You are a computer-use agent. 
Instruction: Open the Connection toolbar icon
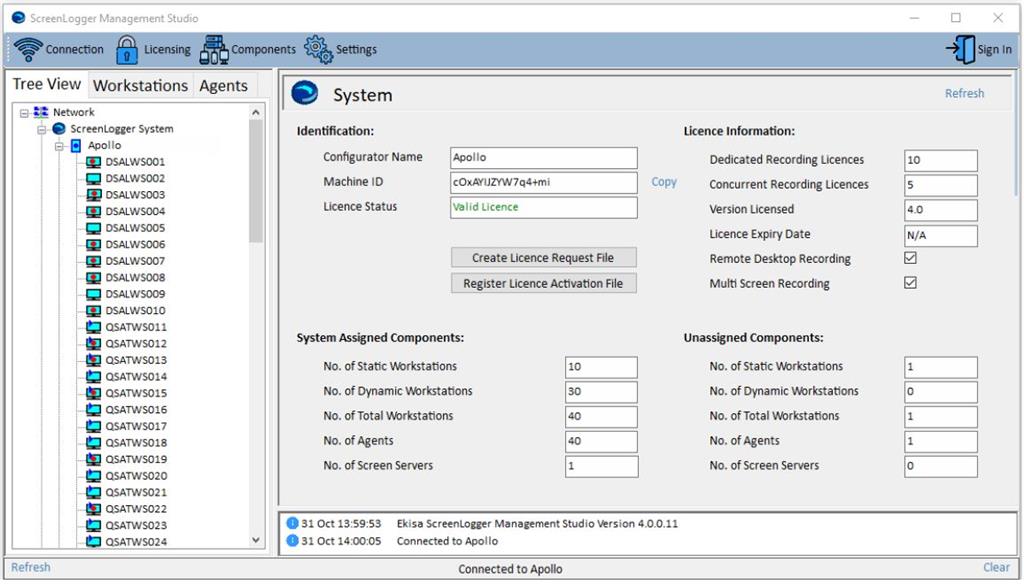pos(28,49)
